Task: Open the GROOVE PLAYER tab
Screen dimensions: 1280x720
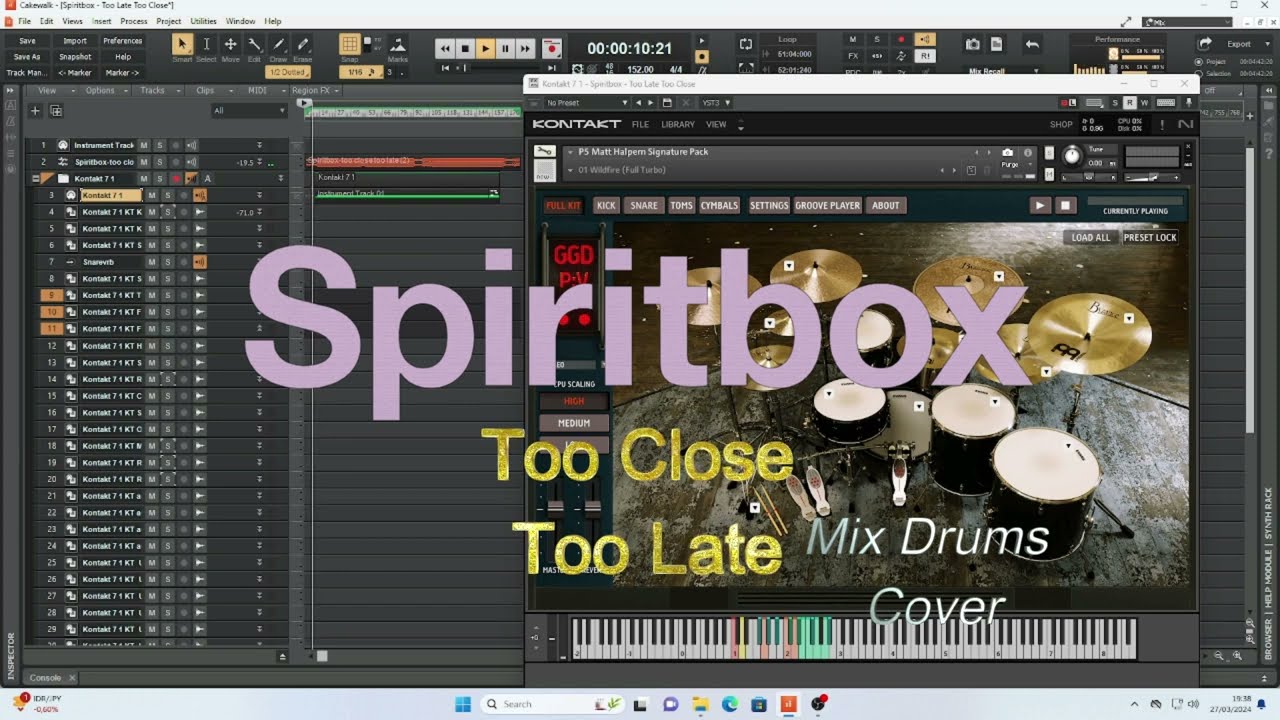Action: (827, 205)
